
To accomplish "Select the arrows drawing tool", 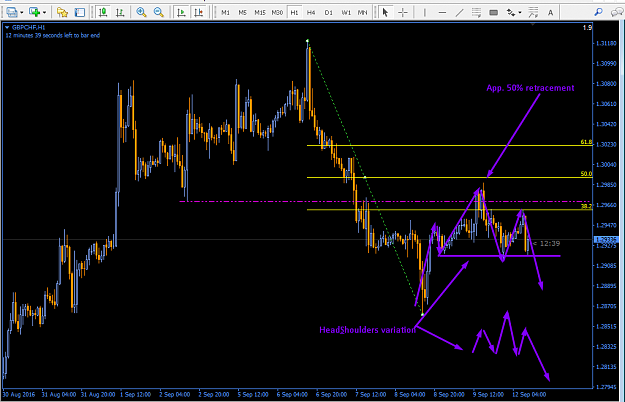I will pyautogui.click(x=511, y=12).
